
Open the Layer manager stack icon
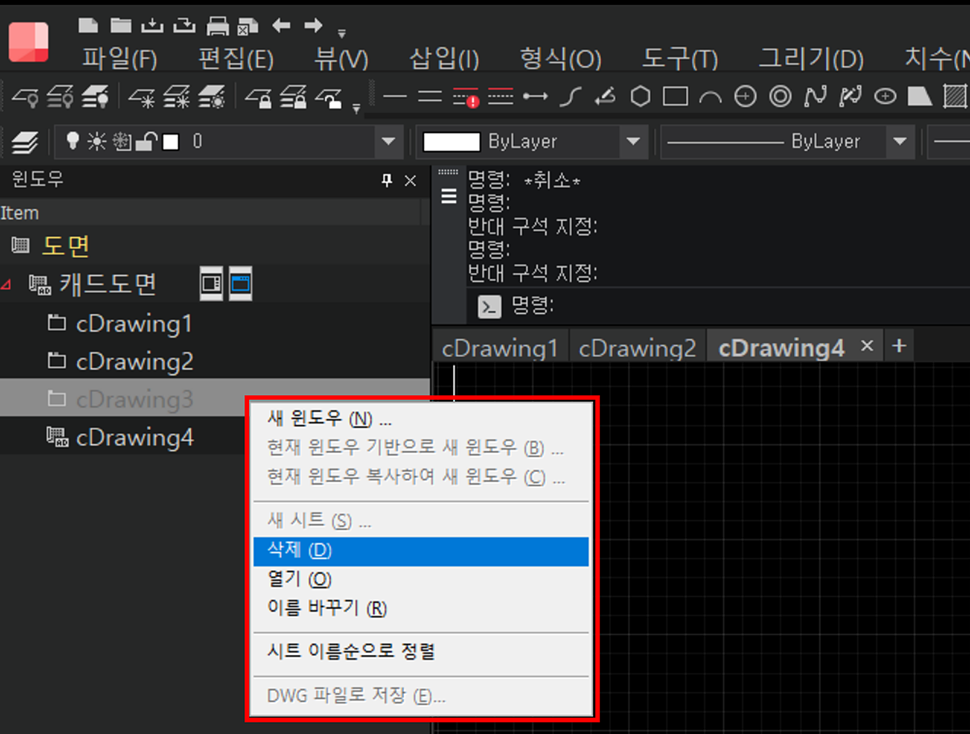(25, 142)
